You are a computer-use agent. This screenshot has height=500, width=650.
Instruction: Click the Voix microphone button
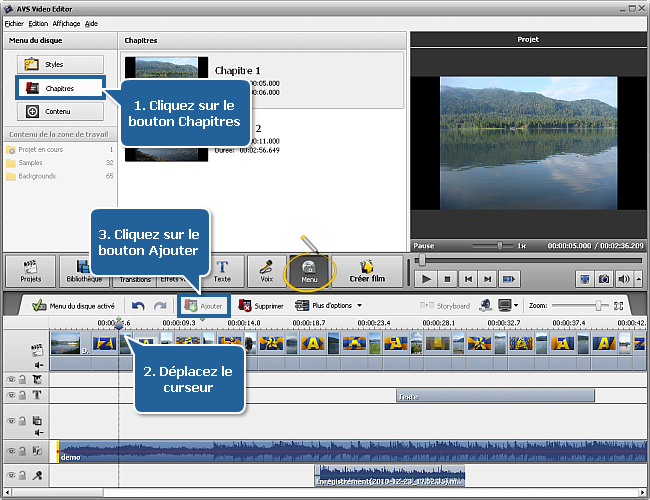[267, 271]
